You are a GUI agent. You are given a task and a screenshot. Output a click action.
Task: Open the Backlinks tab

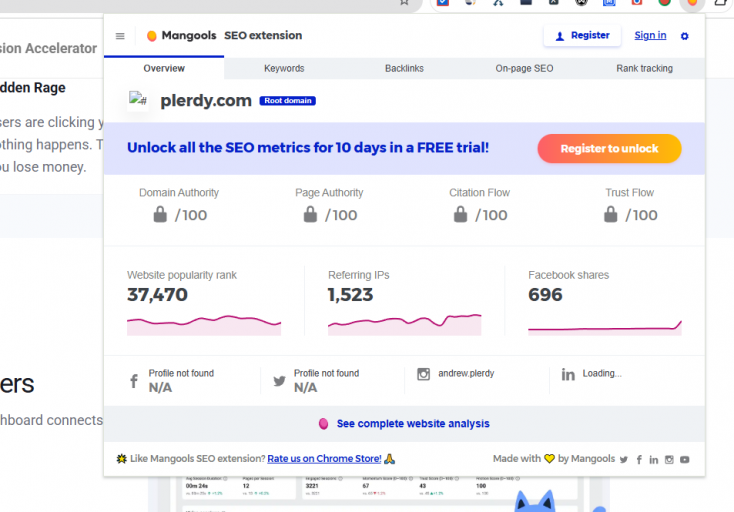click(x=404, y=68)
